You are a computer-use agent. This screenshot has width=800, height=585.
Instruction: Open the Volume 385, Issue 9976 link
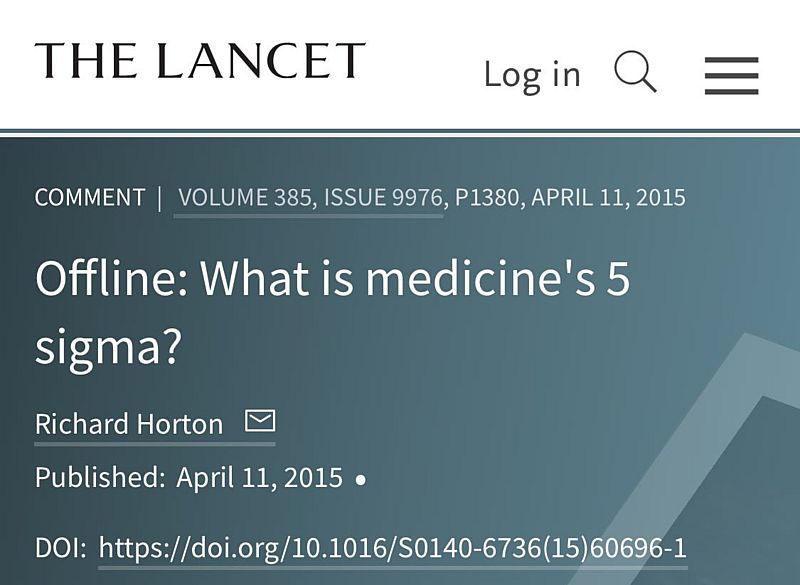click(308, 197)
